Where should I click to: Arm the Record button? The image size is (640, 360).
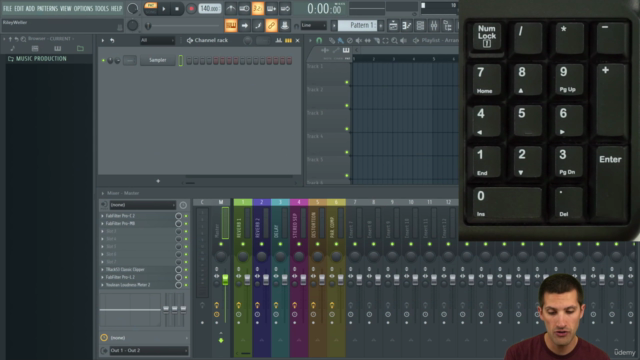pyautogui.click(x=191, y=9)
